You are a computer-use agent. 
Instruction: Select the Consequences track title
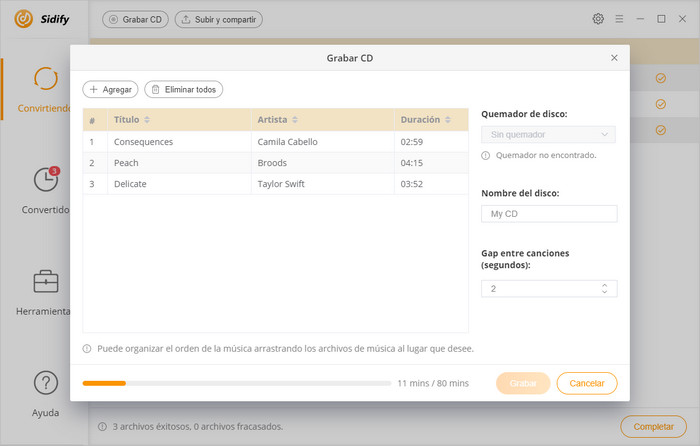tap(143, 142)
